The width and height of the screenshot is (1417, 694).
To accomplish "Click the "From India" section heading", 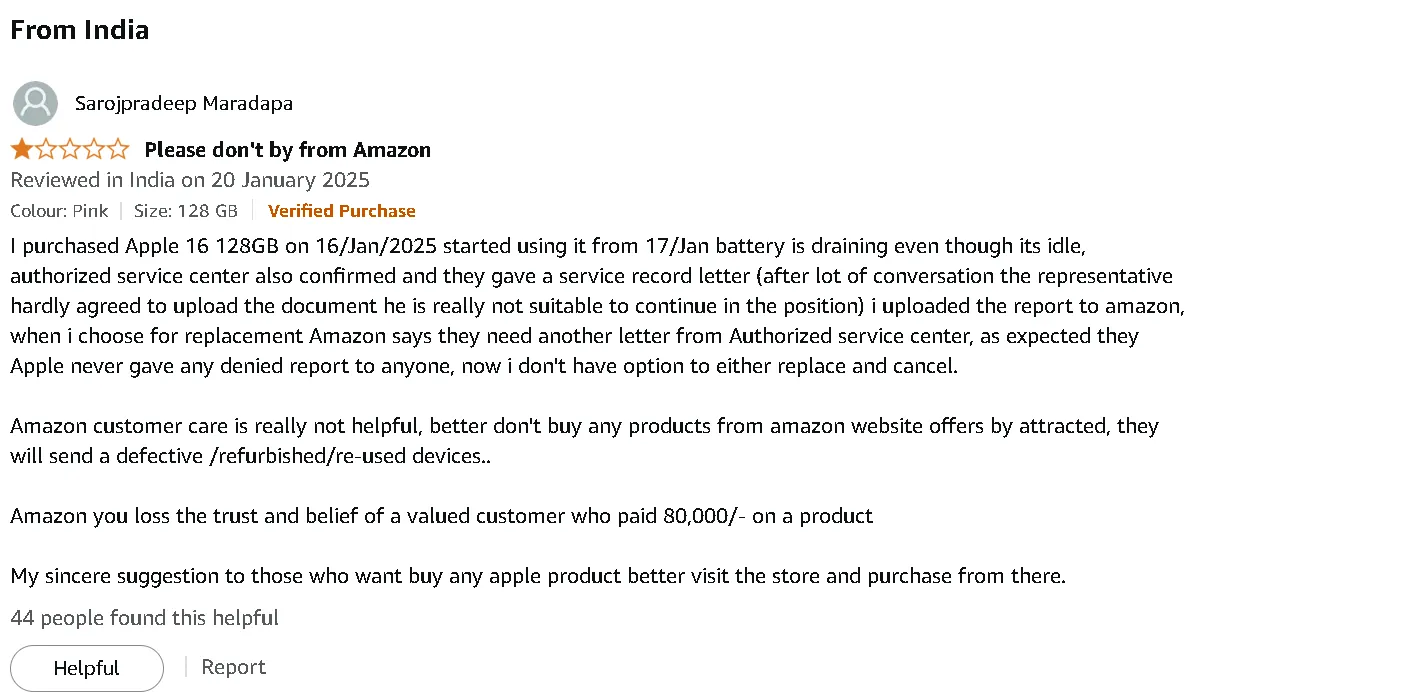I will pos(80,30).
